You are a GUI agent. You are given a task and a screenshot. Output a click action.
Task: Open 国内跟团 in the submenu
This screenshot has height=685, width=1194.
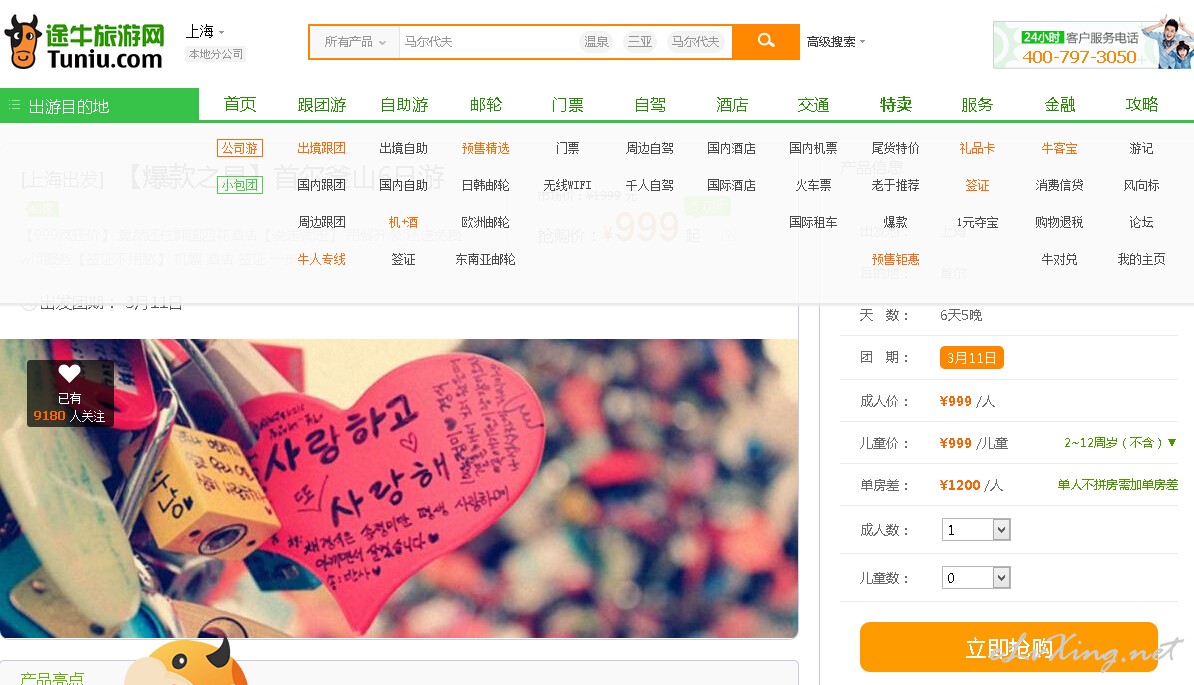(321, 185)
